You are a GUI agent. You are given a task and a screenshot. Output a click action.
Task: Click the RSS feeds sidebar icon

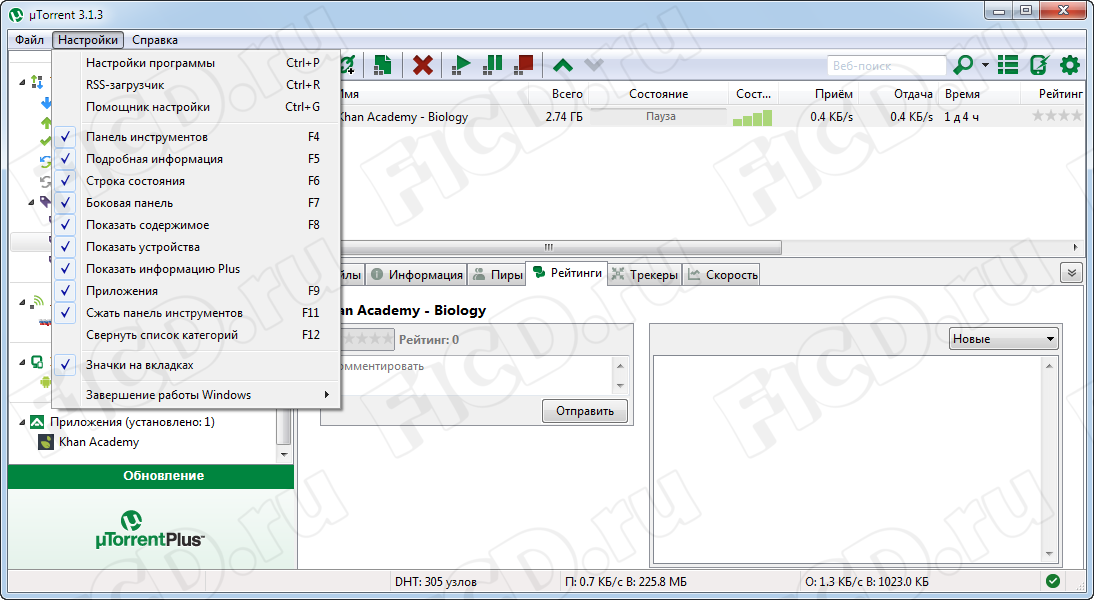click(37, 302)
